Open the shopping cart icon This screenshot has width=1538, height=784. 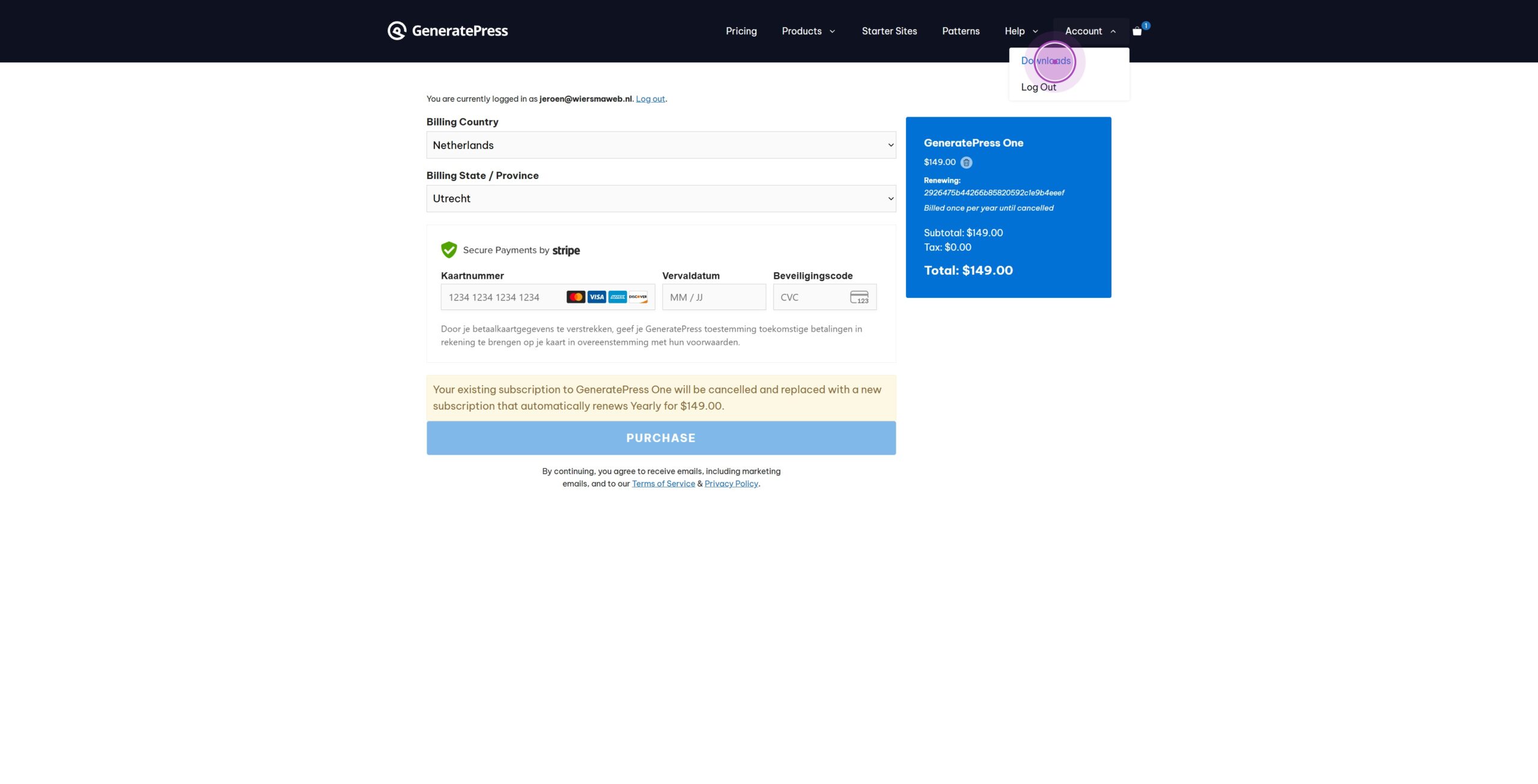tap(1137, 31)
